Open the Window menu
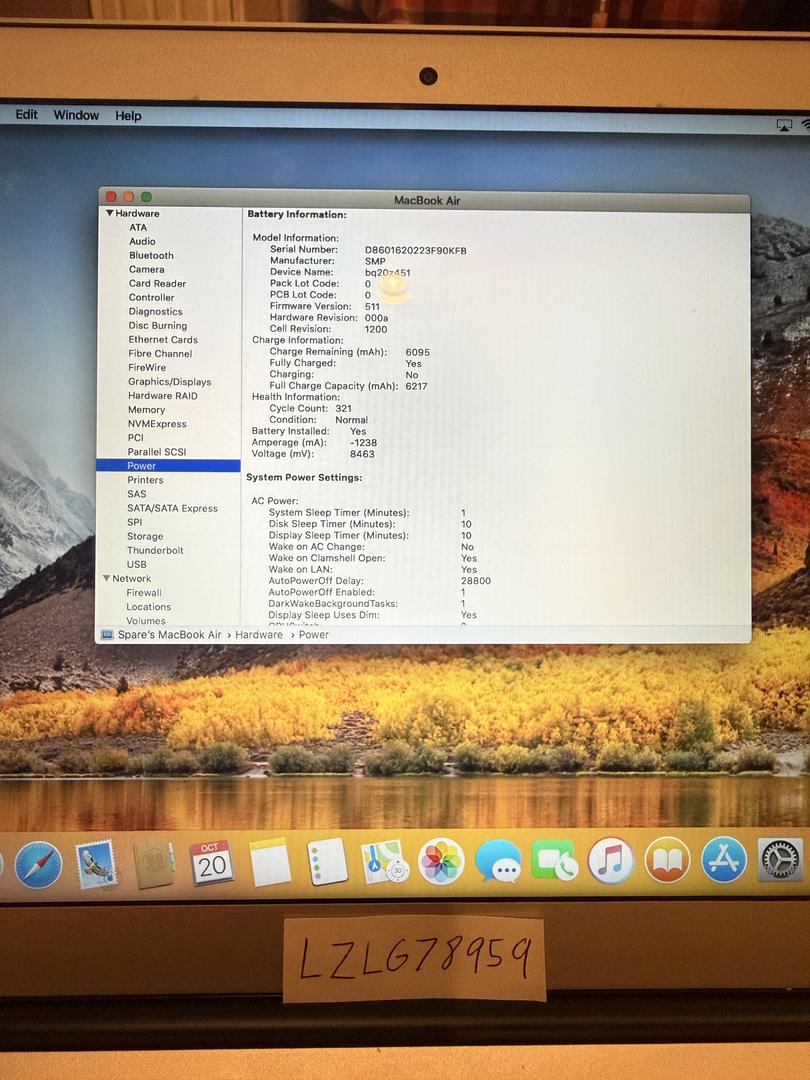 tap(76, 115)
